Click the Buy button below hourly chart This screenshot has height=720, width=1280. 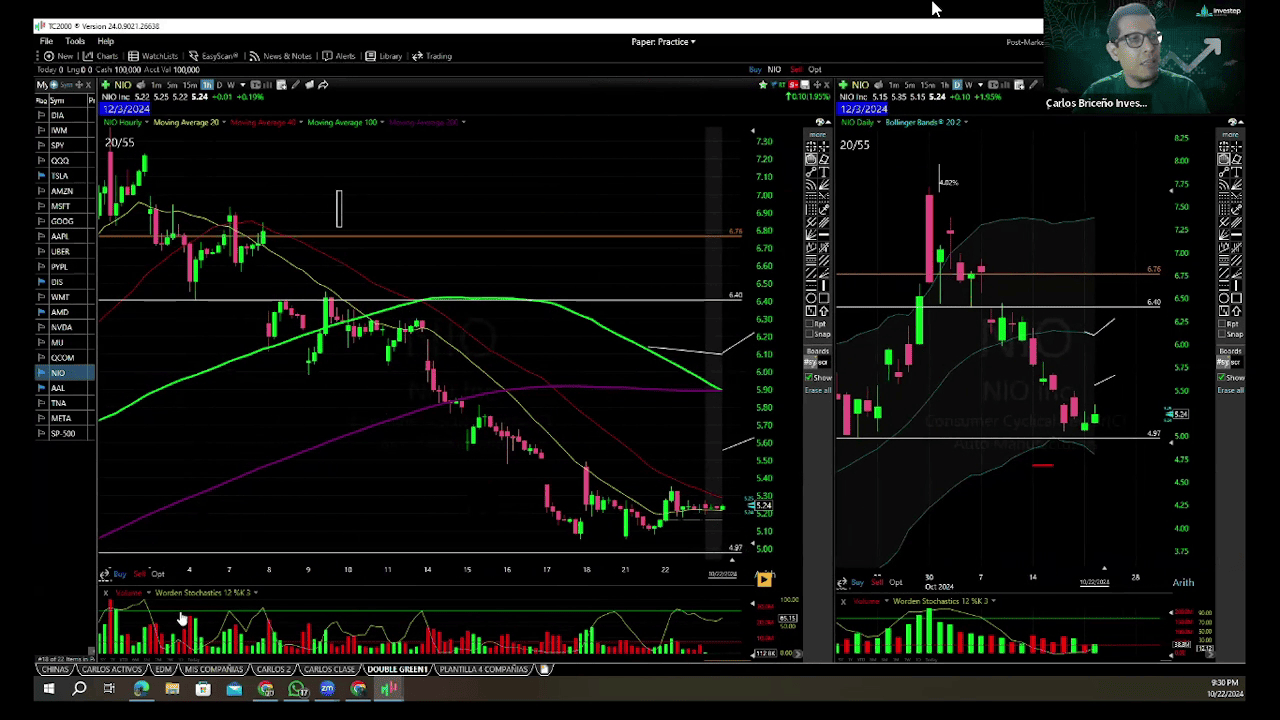[120, 574]
